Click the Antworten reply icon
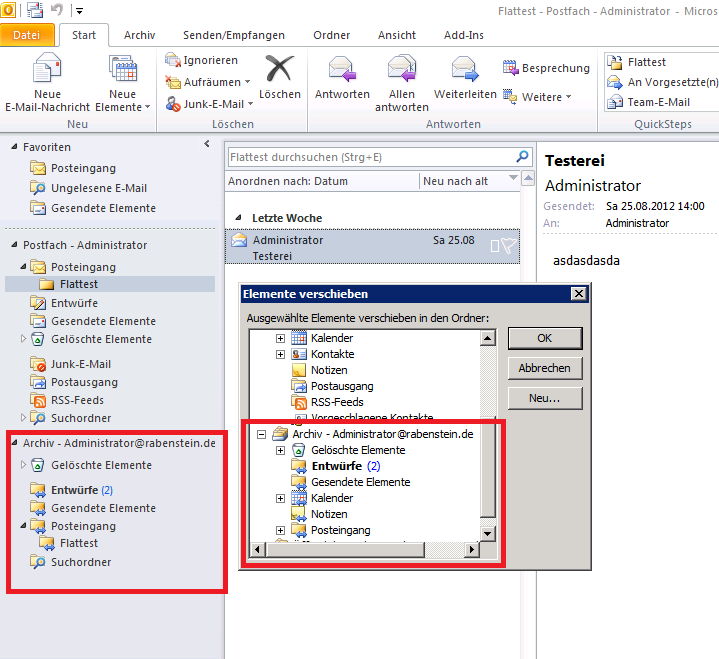Image resolution: width=719 pixels, height=659 pixels. 342,70
